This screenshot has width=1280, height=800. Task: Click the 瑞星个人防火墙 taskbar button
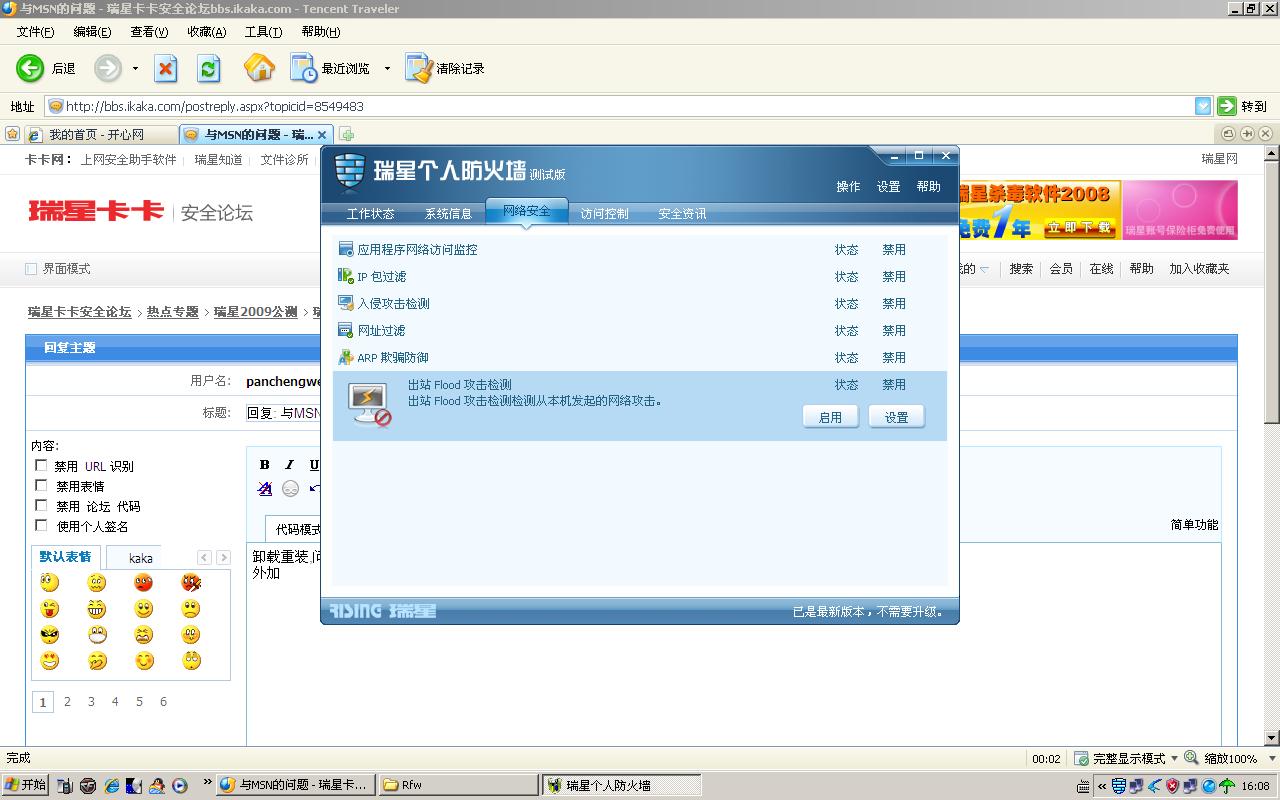621,785
